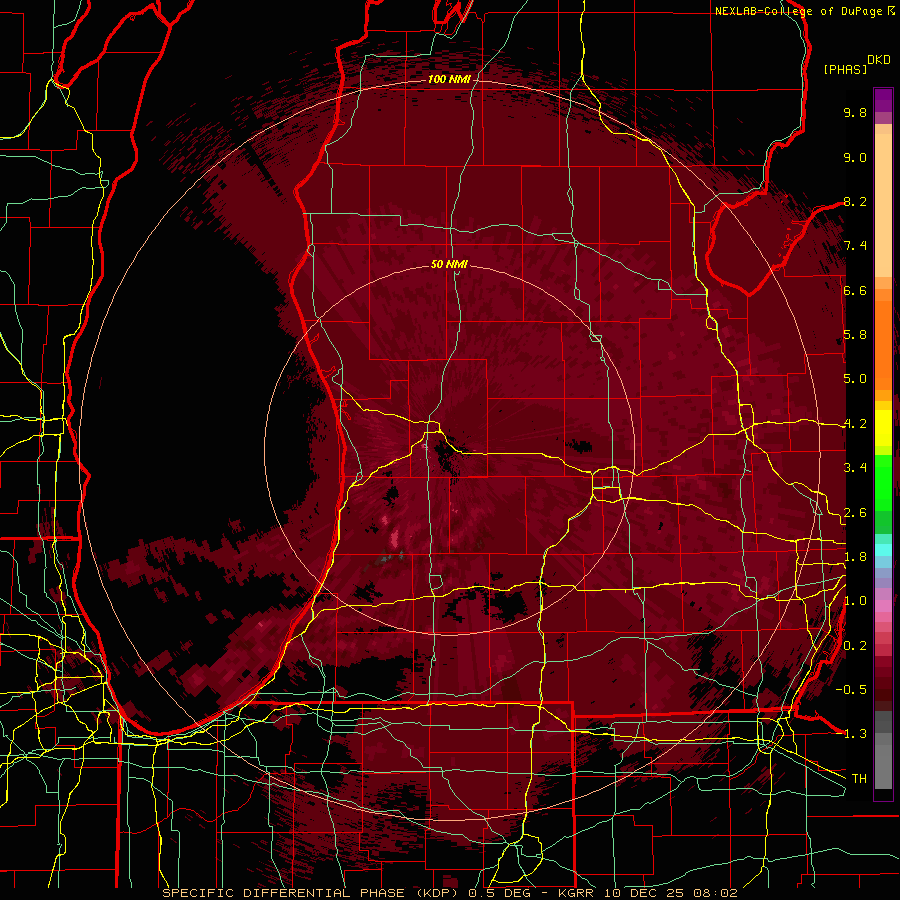Click the 50 NMI range ring label
900x900 pixels.
pos(449,264)
